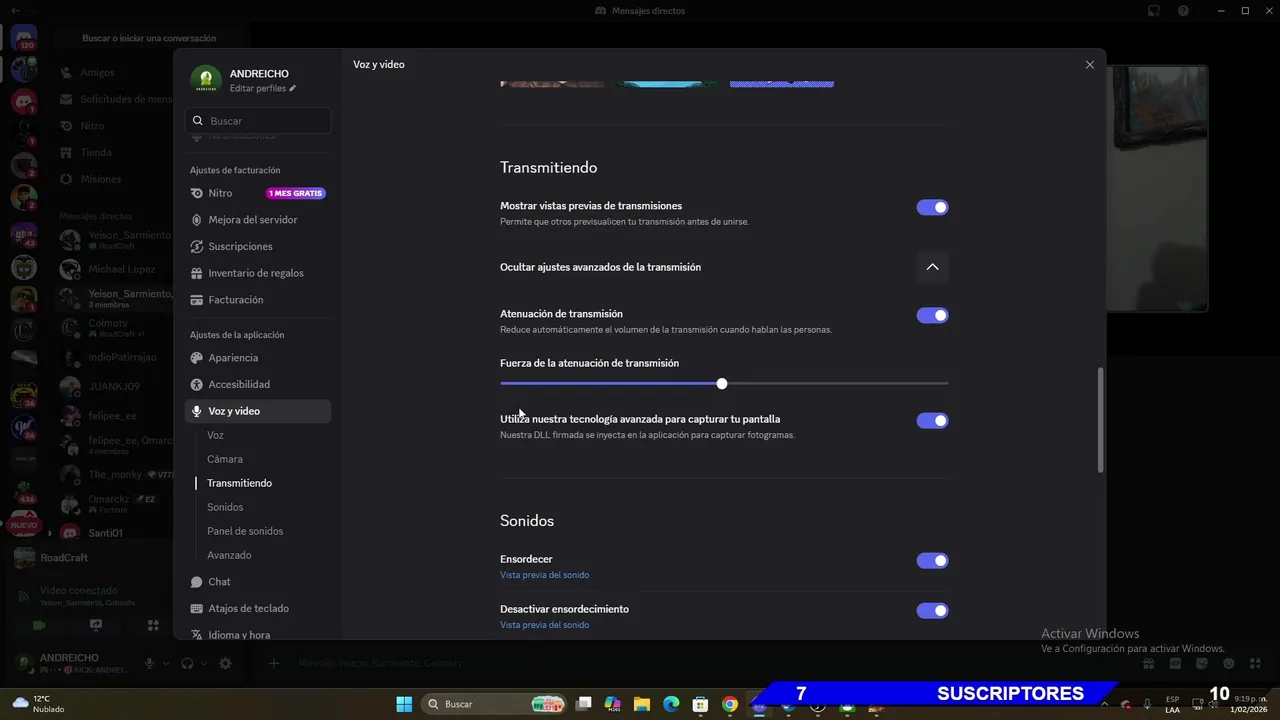The image size is (1280, 720).
Task: Click the attenuation strength slider handle
Action: [x=722, y=384]
